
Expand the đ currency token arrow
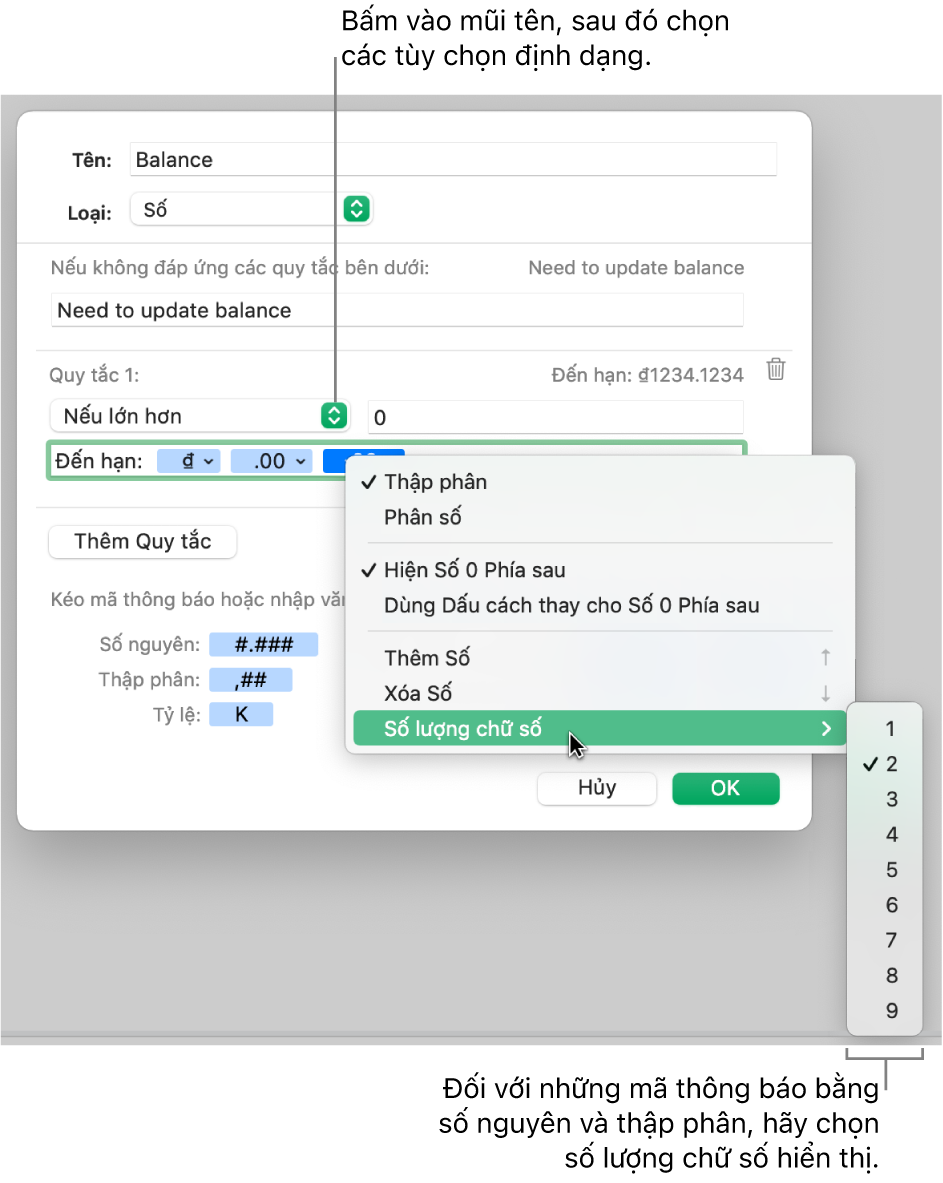[208, 461]
